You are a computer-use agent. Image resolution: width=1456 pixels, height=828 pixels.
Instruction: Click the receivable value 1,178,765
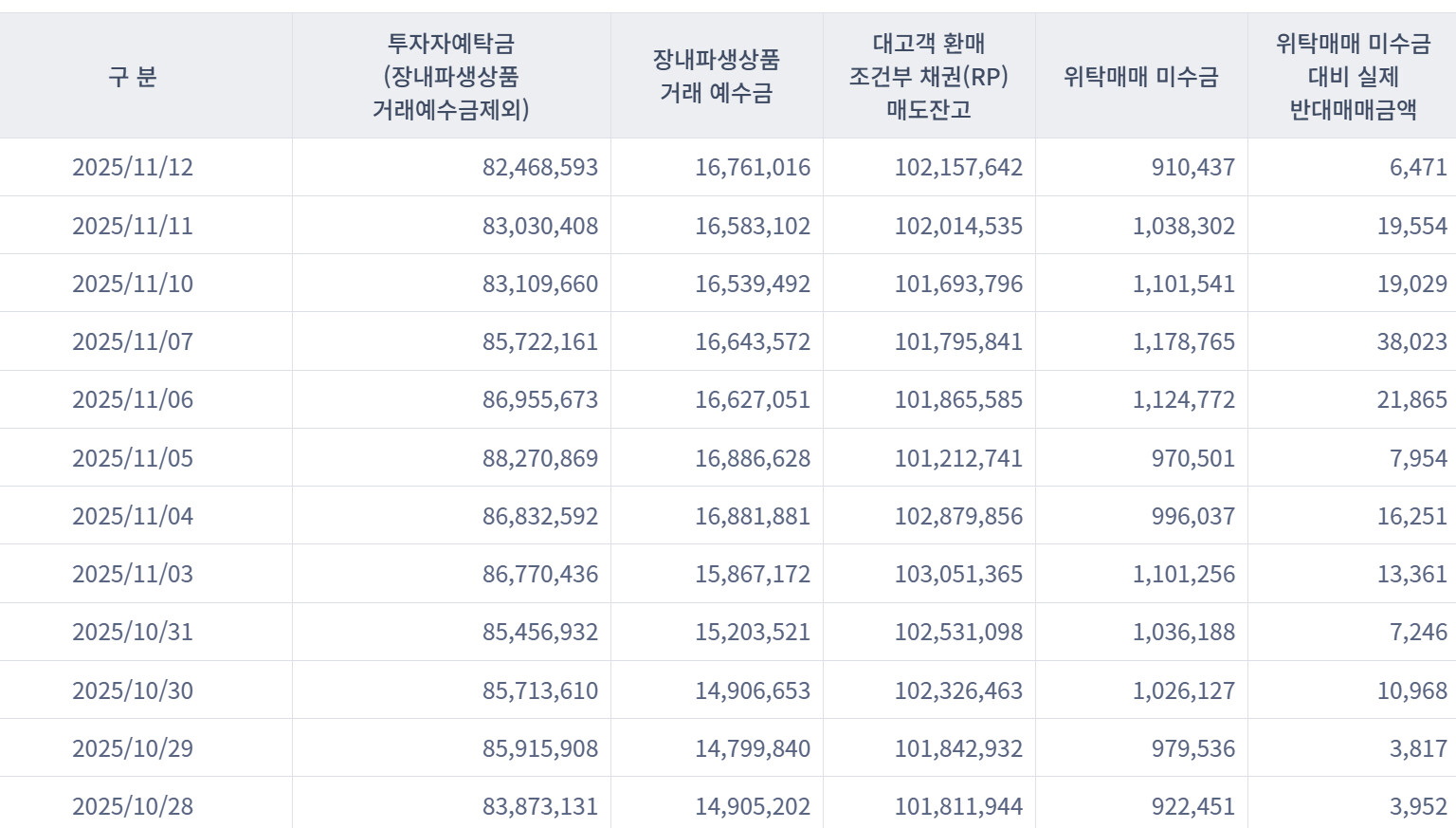point(1183,341)
